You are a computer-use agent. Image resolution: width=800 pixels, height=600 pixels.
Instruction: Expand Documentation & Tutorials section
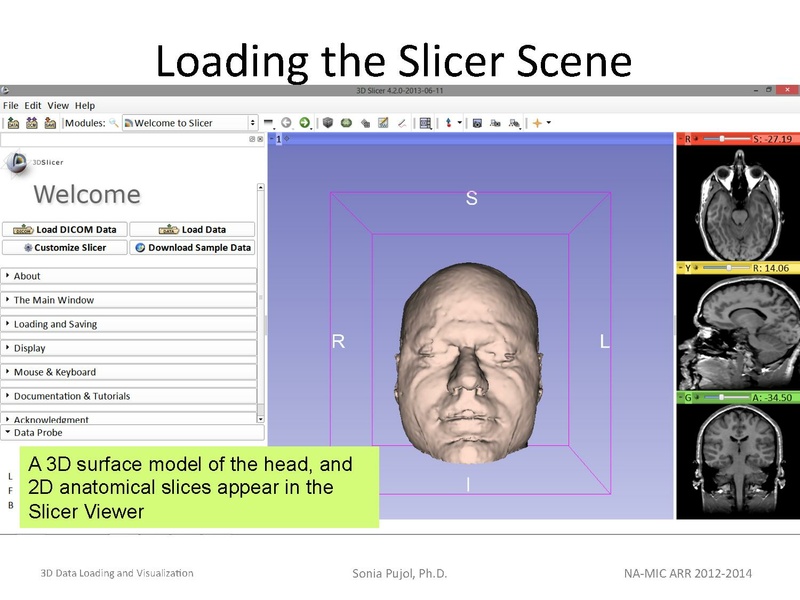coord(129,396)
